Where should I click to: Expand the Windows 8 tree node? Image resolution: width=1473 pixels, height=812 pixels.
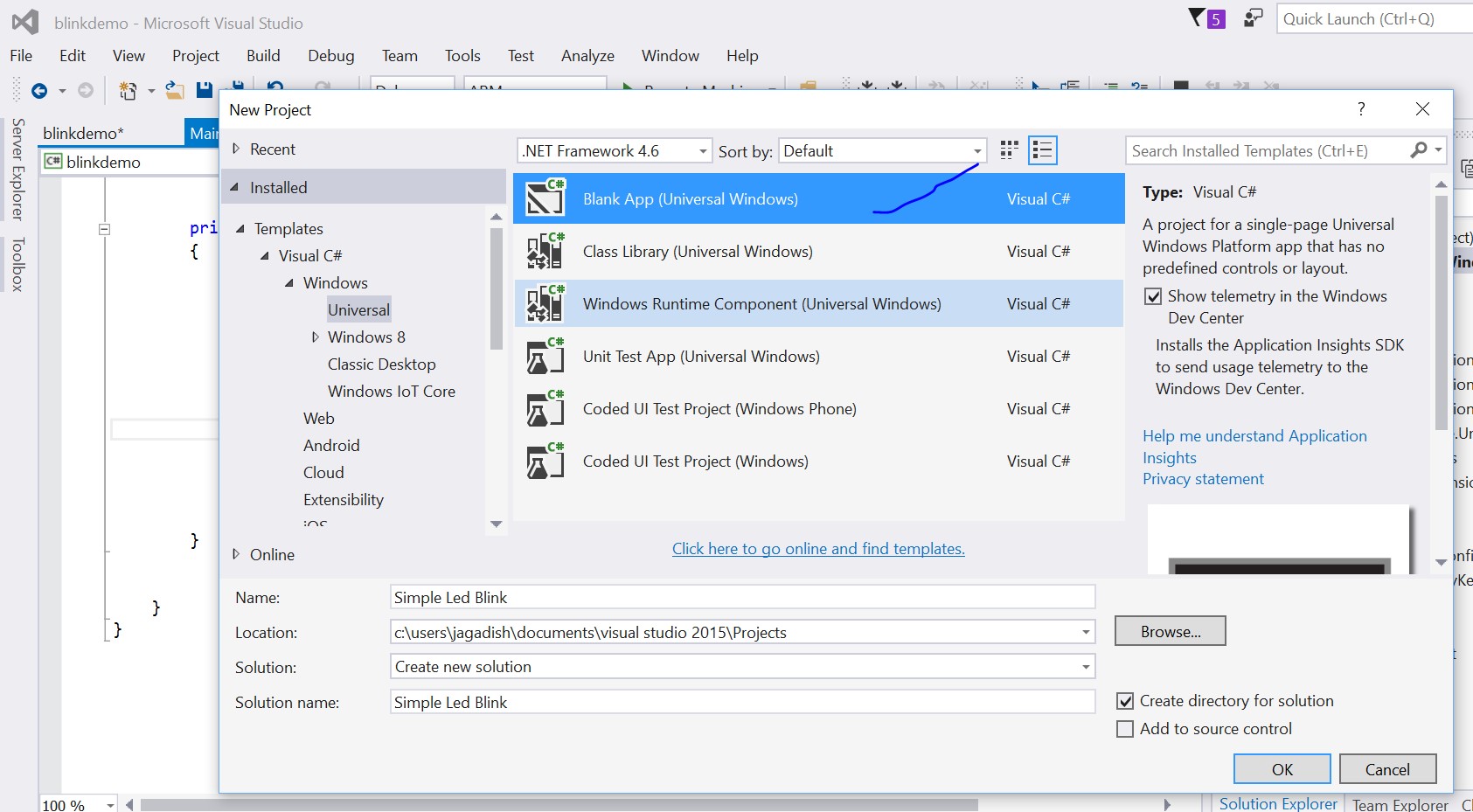[x=315, y=337]
